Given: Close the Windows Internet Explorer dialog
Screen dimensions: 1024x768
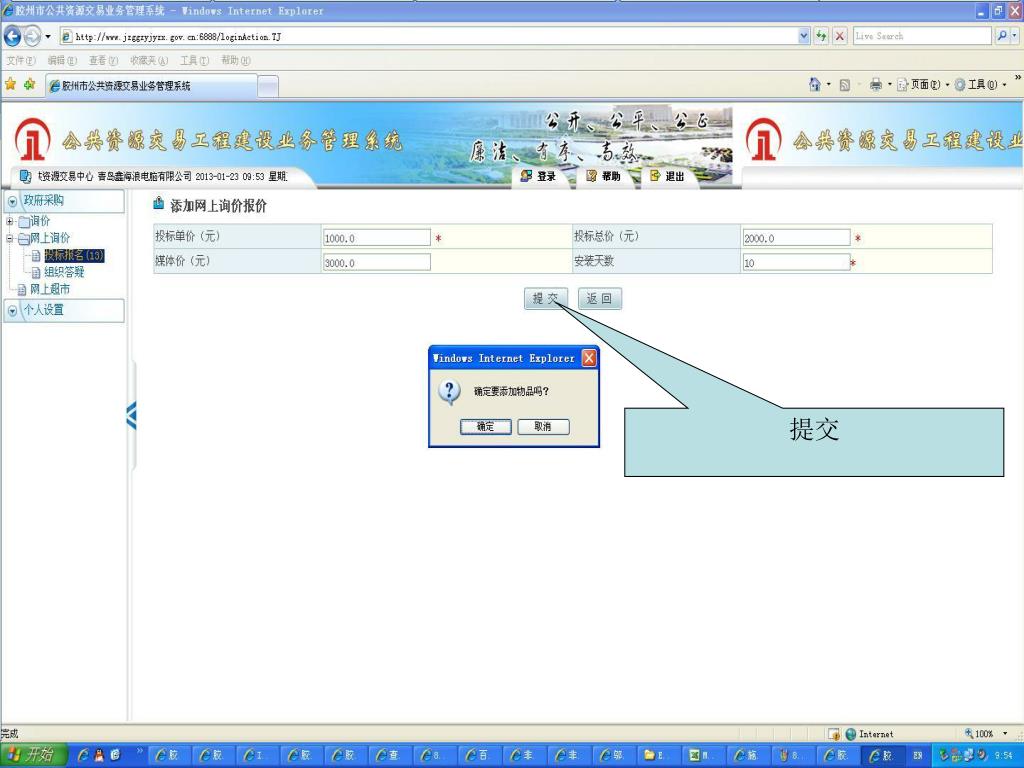Looking at the screenshot, I should [x=588, y=358].
